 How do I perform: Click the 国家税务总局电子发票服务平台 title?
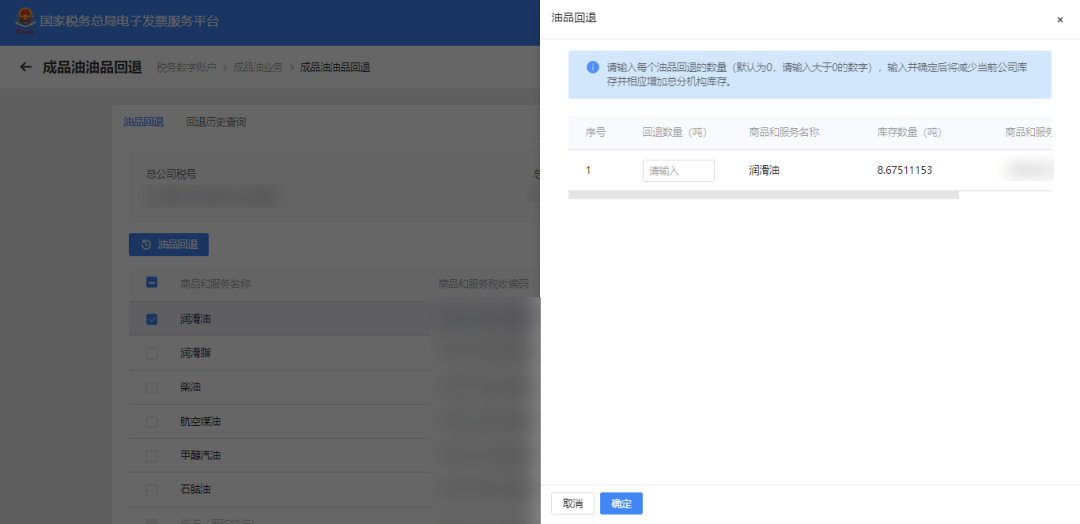(x=129, y=21)
